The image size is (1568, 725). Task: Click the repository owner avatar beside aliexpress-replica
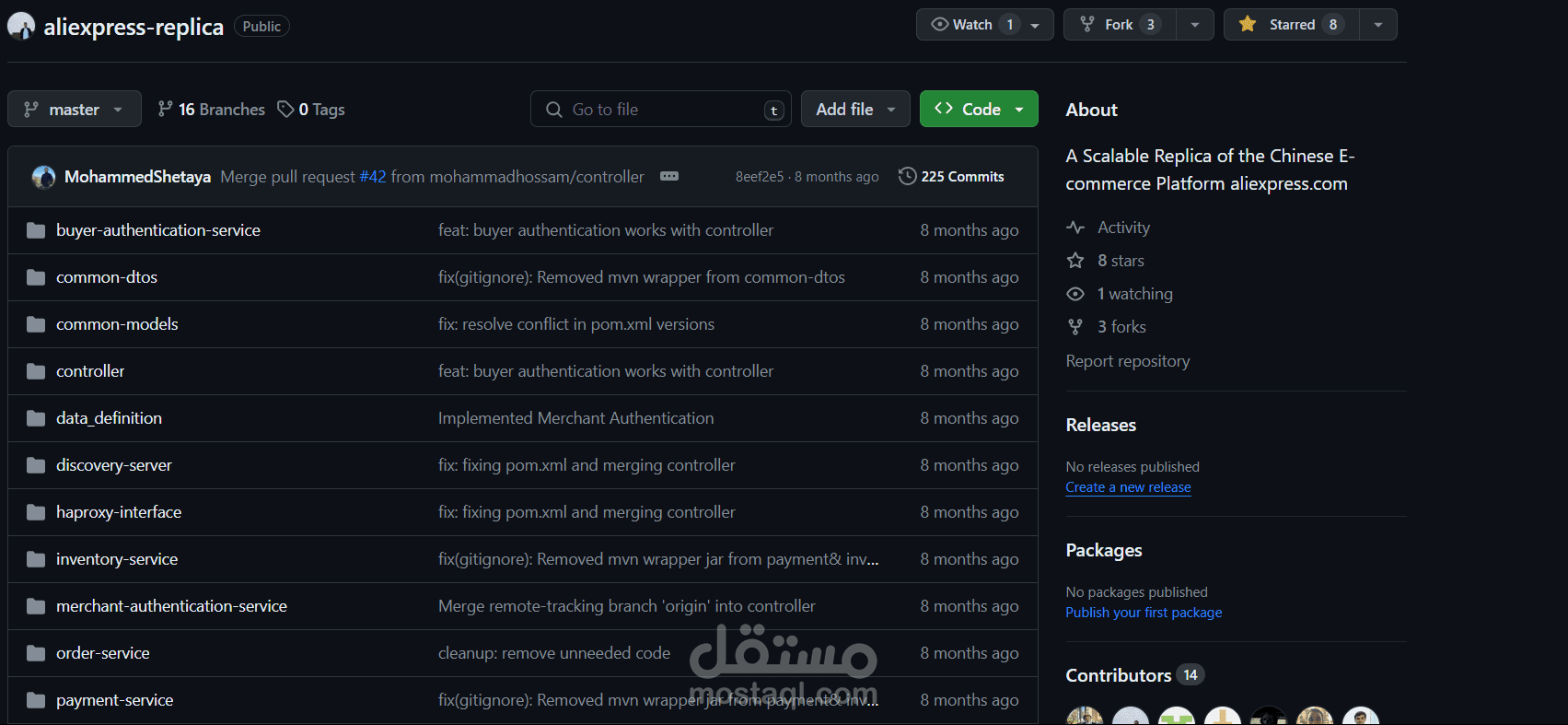[x=21, y=26]
